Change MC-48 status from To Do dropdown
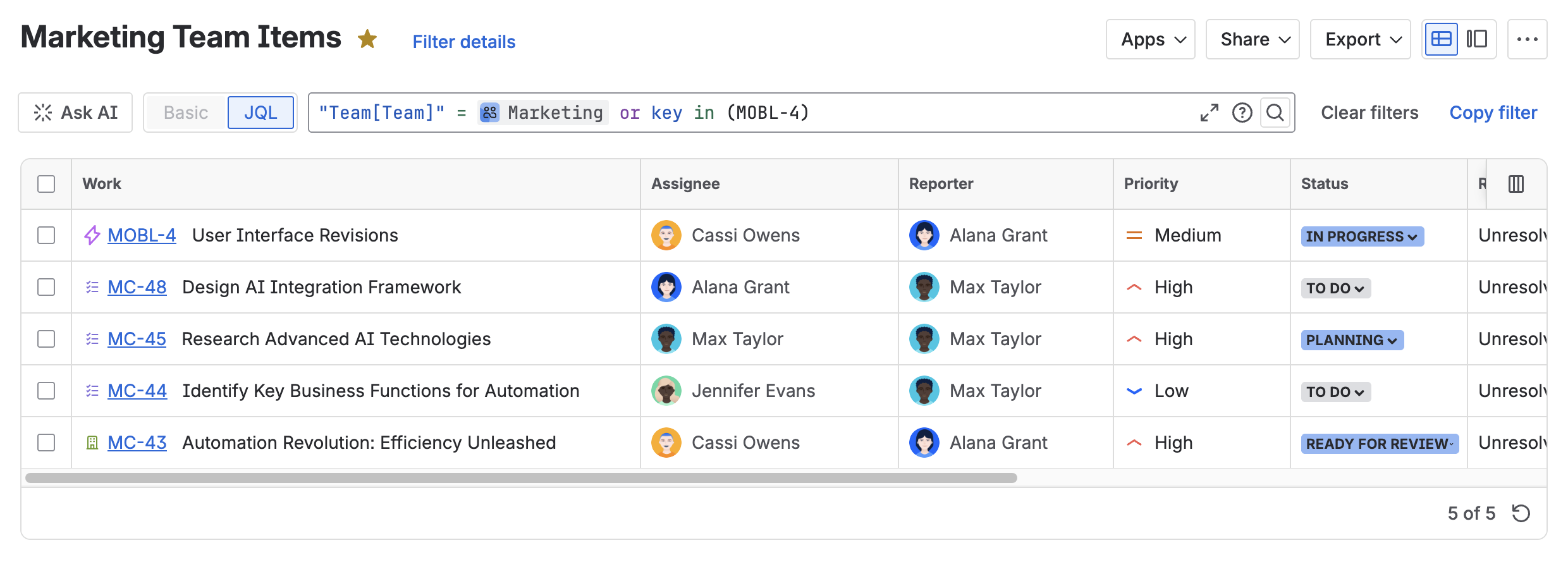 click(1335, 288)
